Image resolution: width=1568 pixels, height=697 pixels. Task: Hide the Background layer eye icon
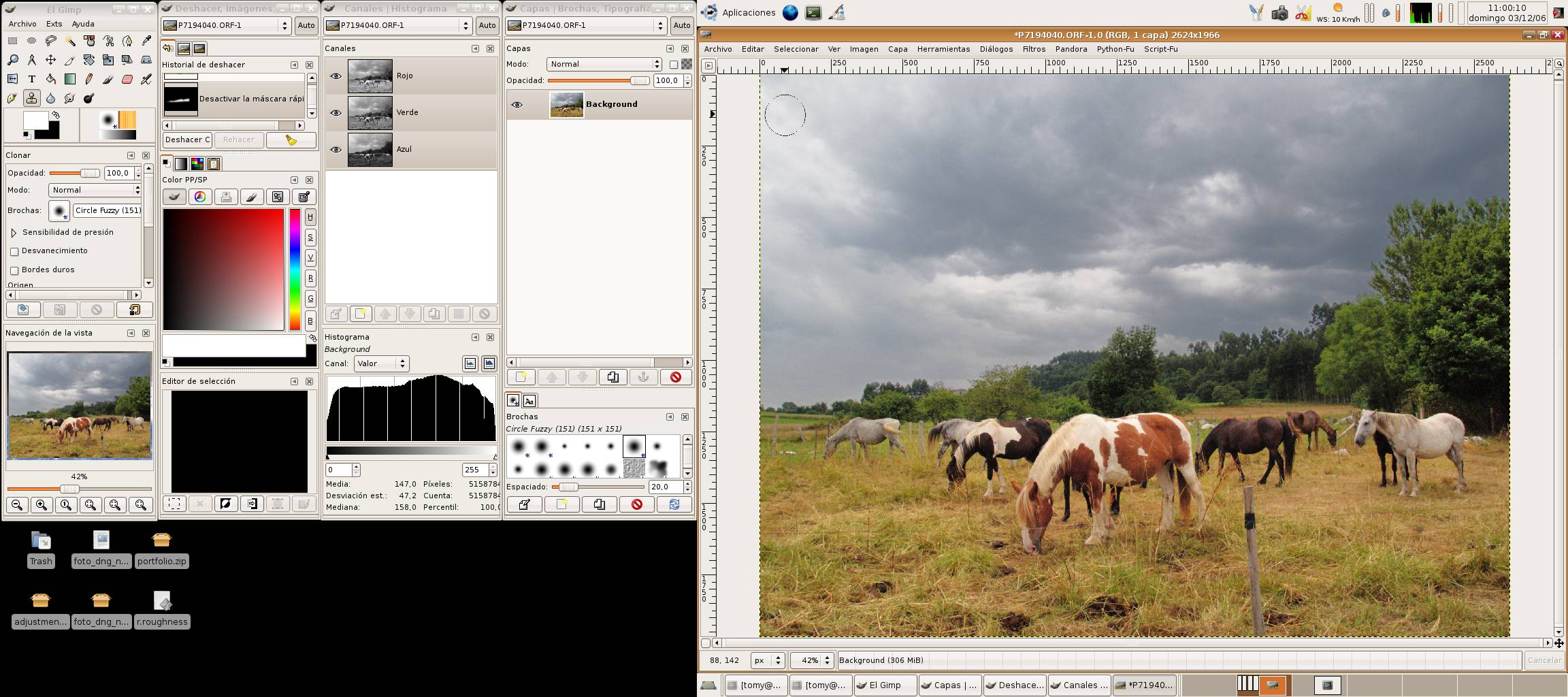[517, 104]
